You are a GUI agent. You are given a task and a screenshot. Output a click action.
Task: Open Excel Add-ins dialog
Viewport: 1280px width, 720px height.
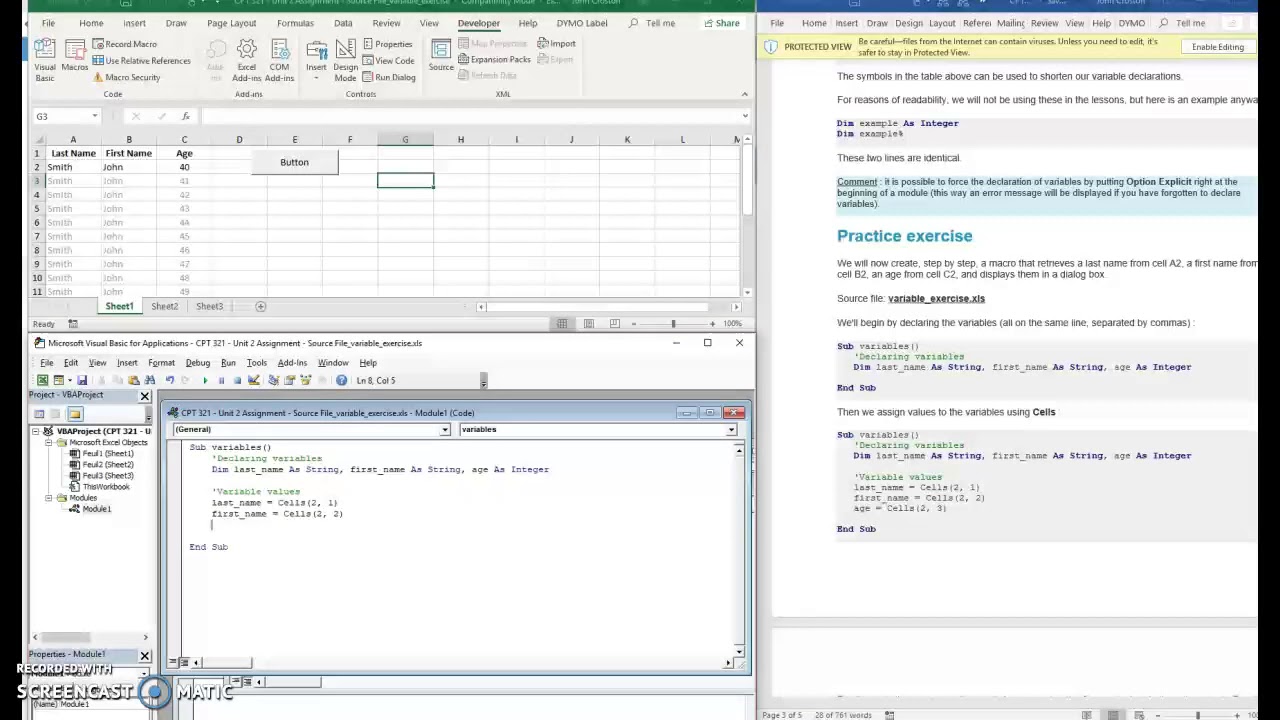click(247, 60)
